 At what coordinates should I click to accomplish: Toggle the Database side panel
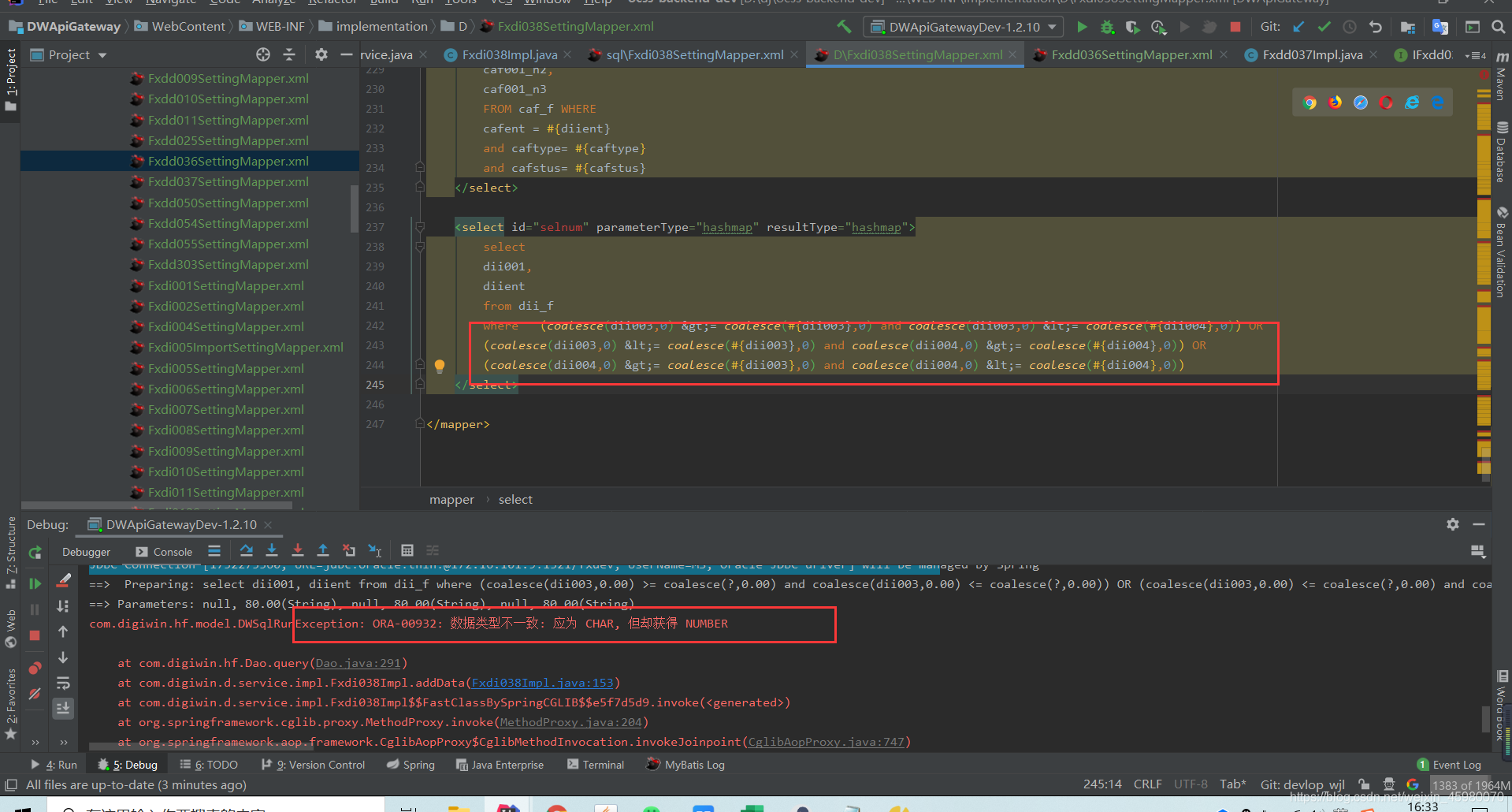1502,154
